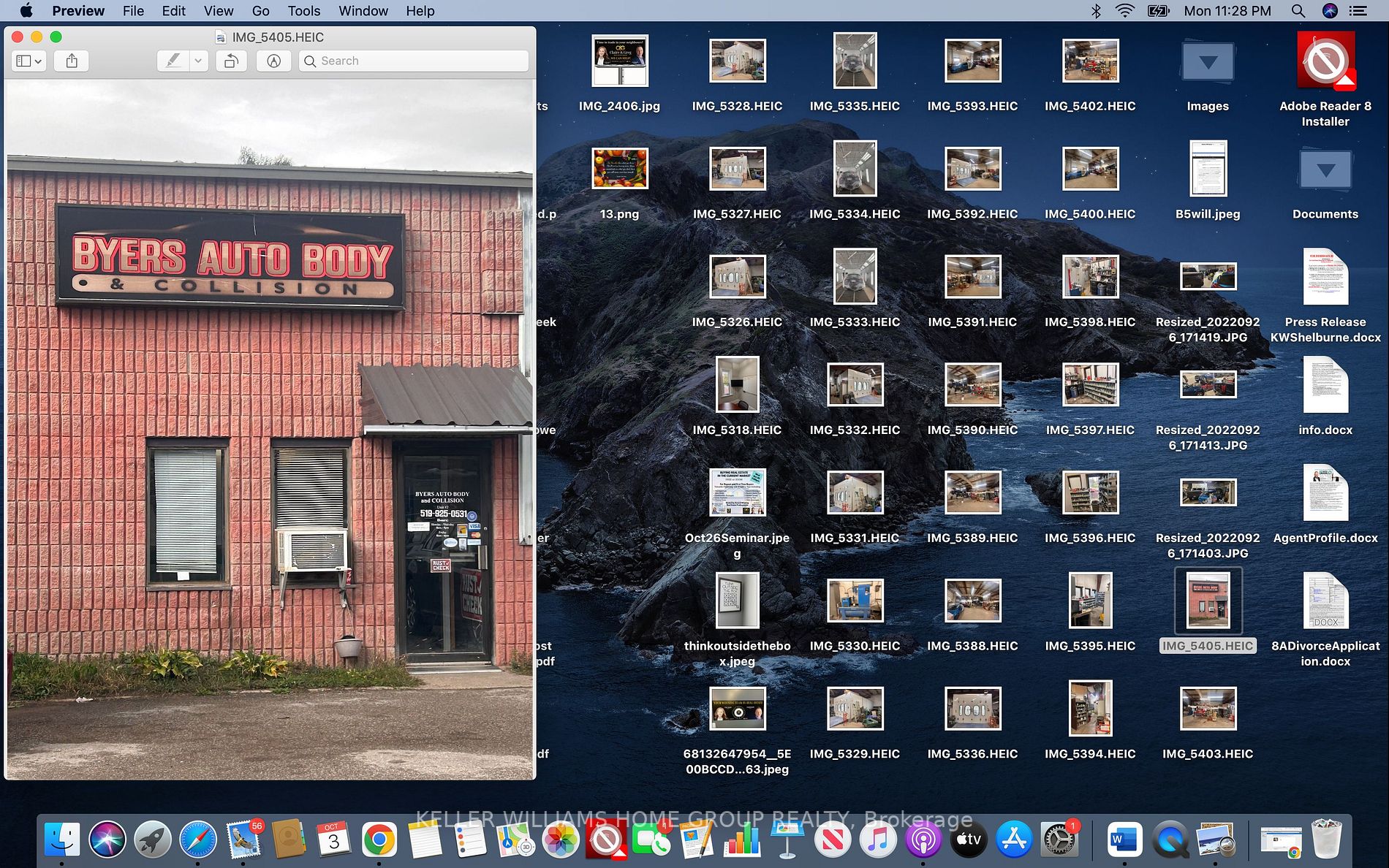Image resolution: width=1389 pixels, height=868 pixels.
Task: Open the Help menu
Action: pyautogui.click(x=420, y=10)
